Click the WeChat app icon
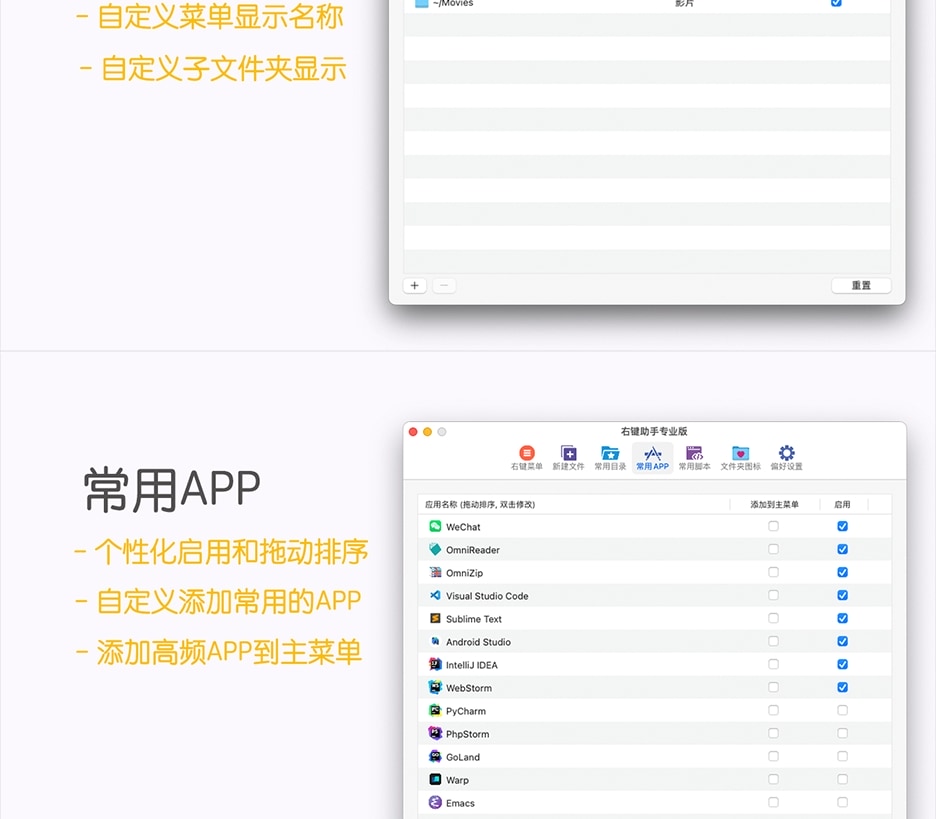Screen dimensions: 936x819 (435, 526)
